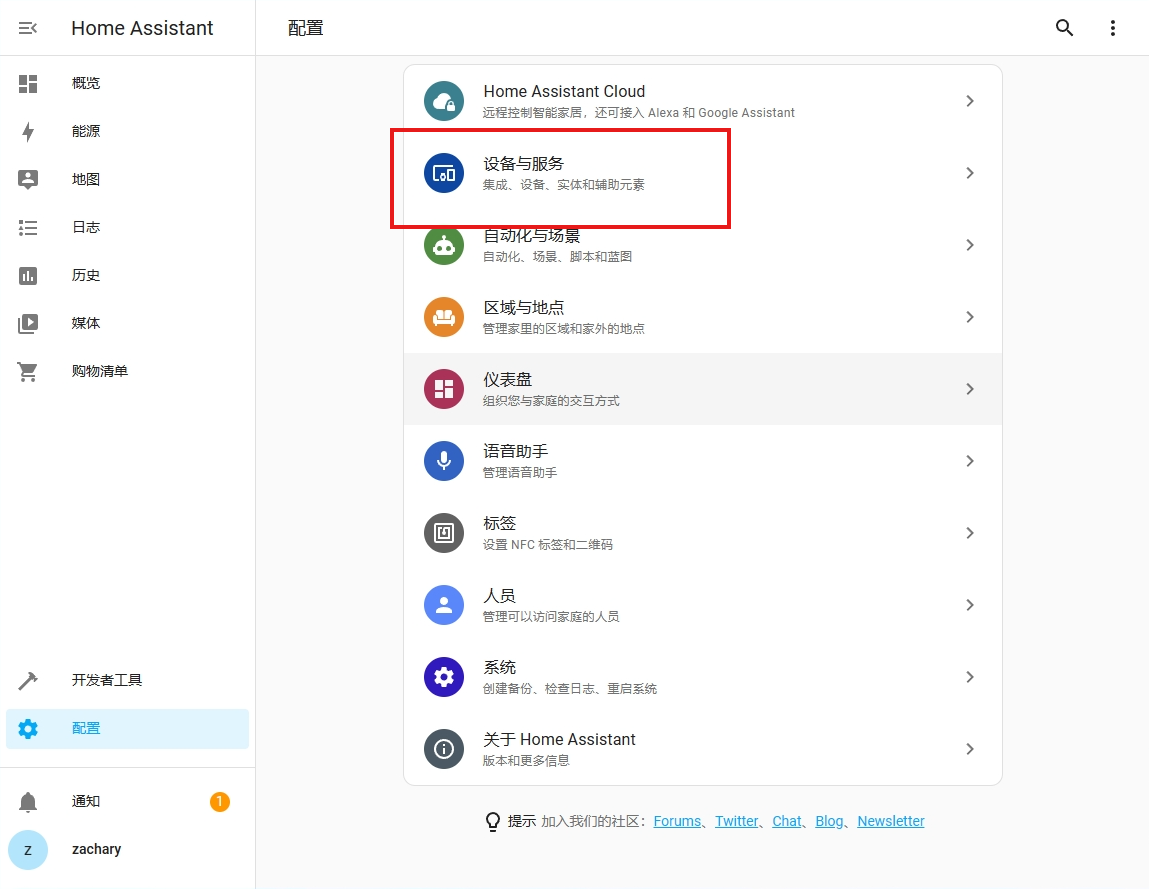
Task: Click the 设备与服务 devices icon
Action: tap(444, 173)
